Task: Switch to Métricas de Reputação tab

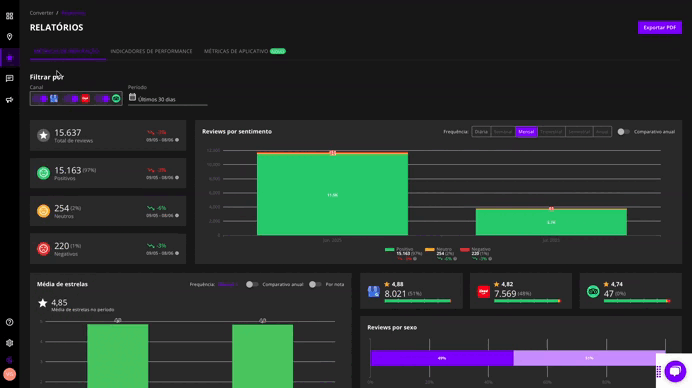Action: pyautogui.click(x=67, y=51)
